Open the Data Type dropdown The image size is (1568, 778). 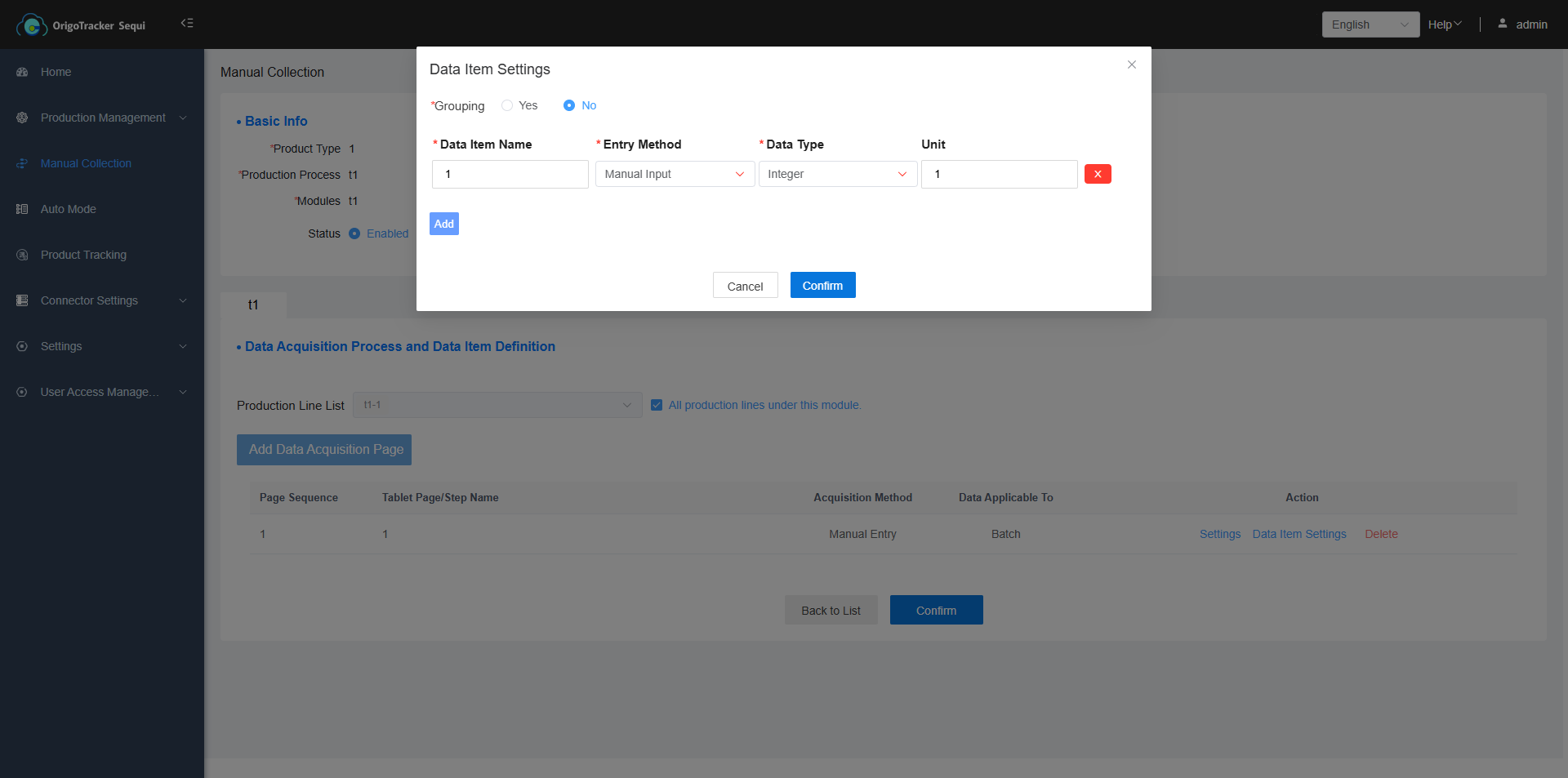838,174
